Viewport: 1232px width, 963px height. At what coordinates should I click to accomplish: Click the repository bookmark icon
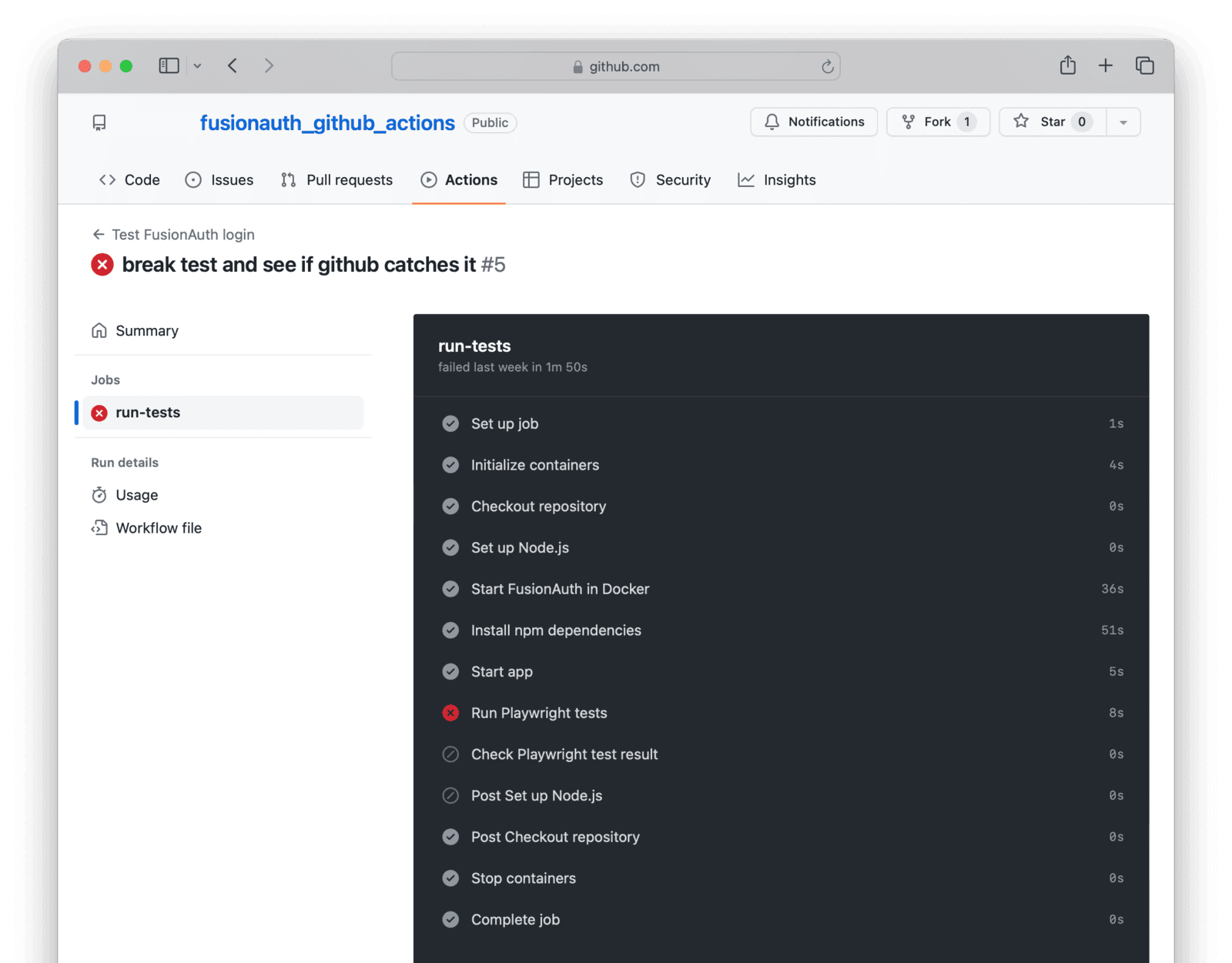pos(99,122)
